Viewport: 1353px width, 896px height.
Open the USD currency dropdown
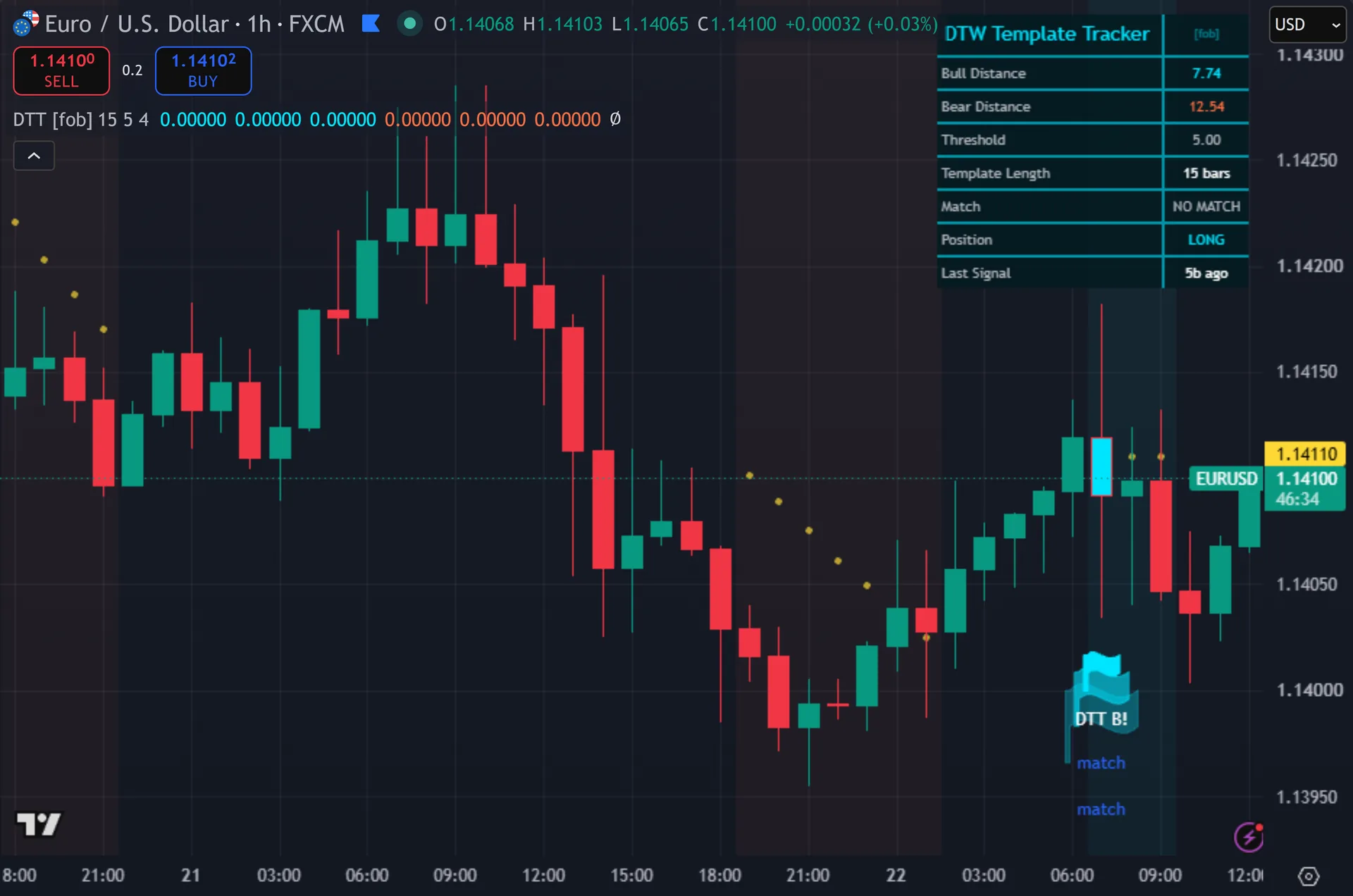click(x=1307, y=25)
